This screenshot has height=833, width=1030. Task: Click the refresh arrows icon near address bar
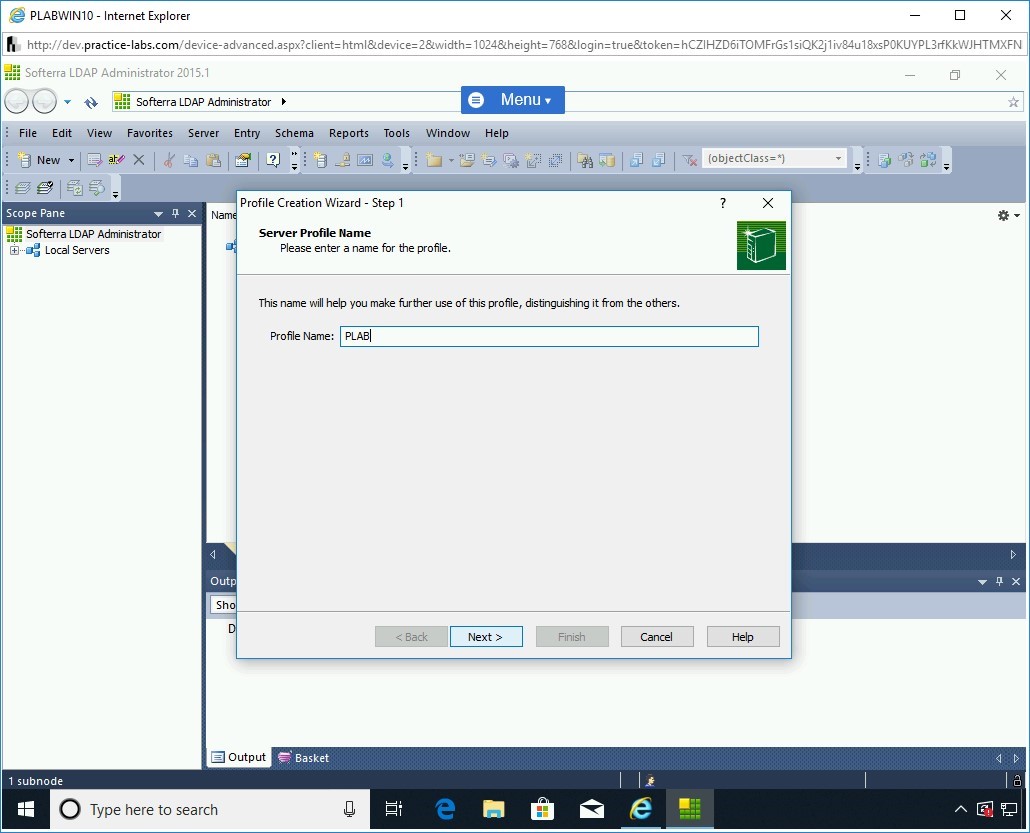coord(91,102)
